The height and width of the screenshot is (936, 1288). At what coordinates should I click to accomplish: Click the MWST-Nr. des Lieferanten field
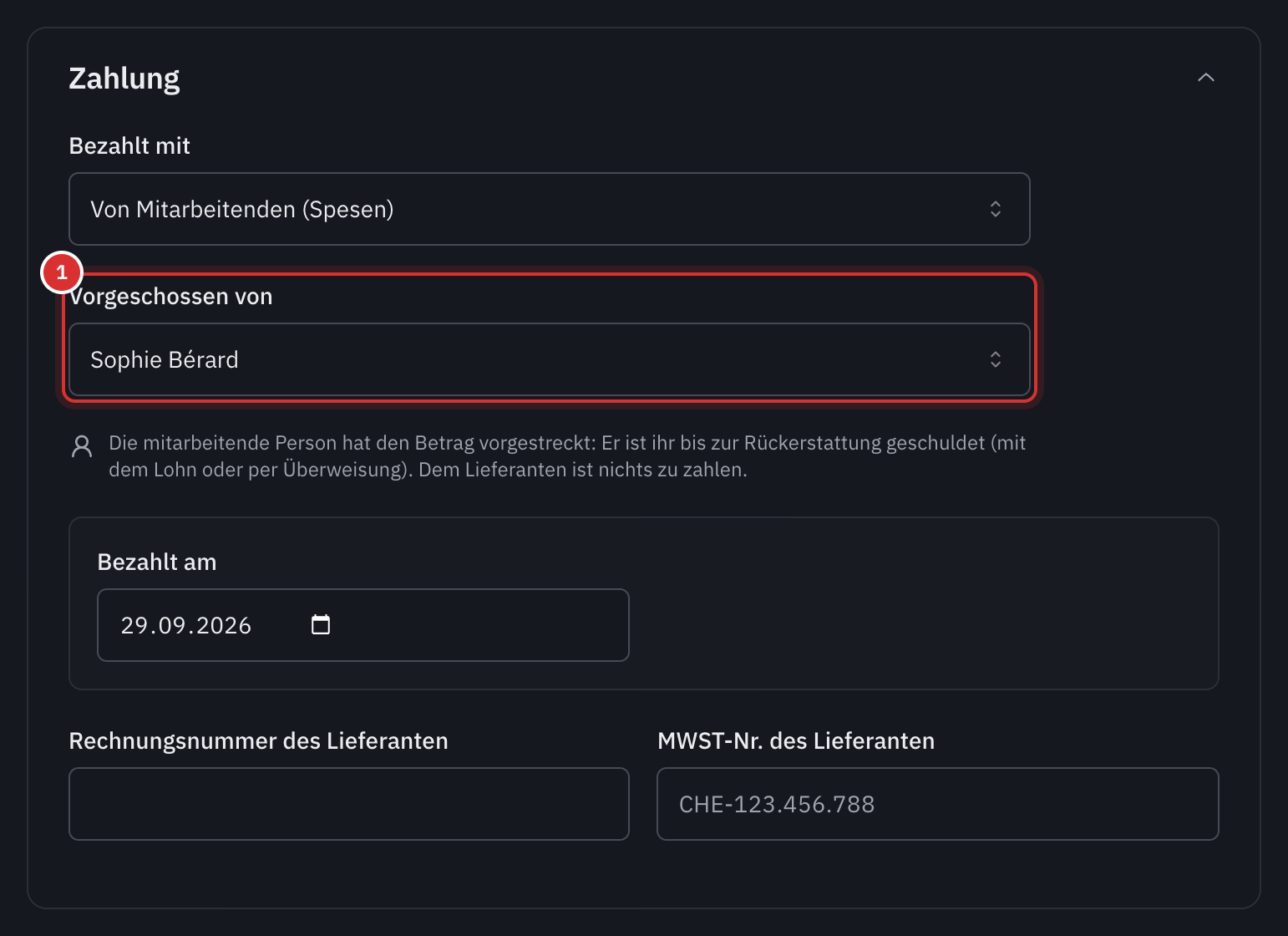point(938,804)
